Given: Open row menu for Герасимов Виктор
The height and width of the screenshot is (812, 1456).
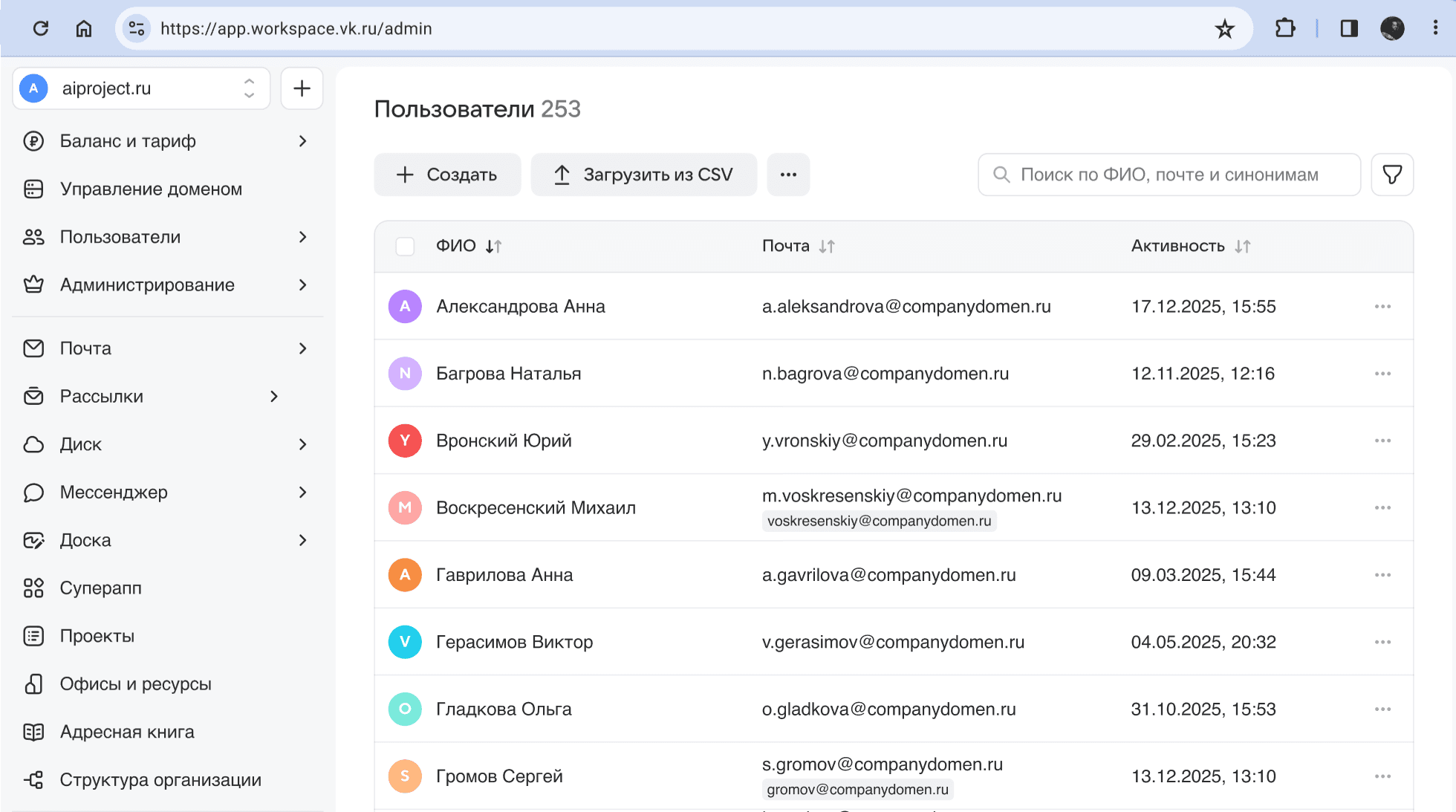Looking at the screenshot, I should (x=1382, y=642).
